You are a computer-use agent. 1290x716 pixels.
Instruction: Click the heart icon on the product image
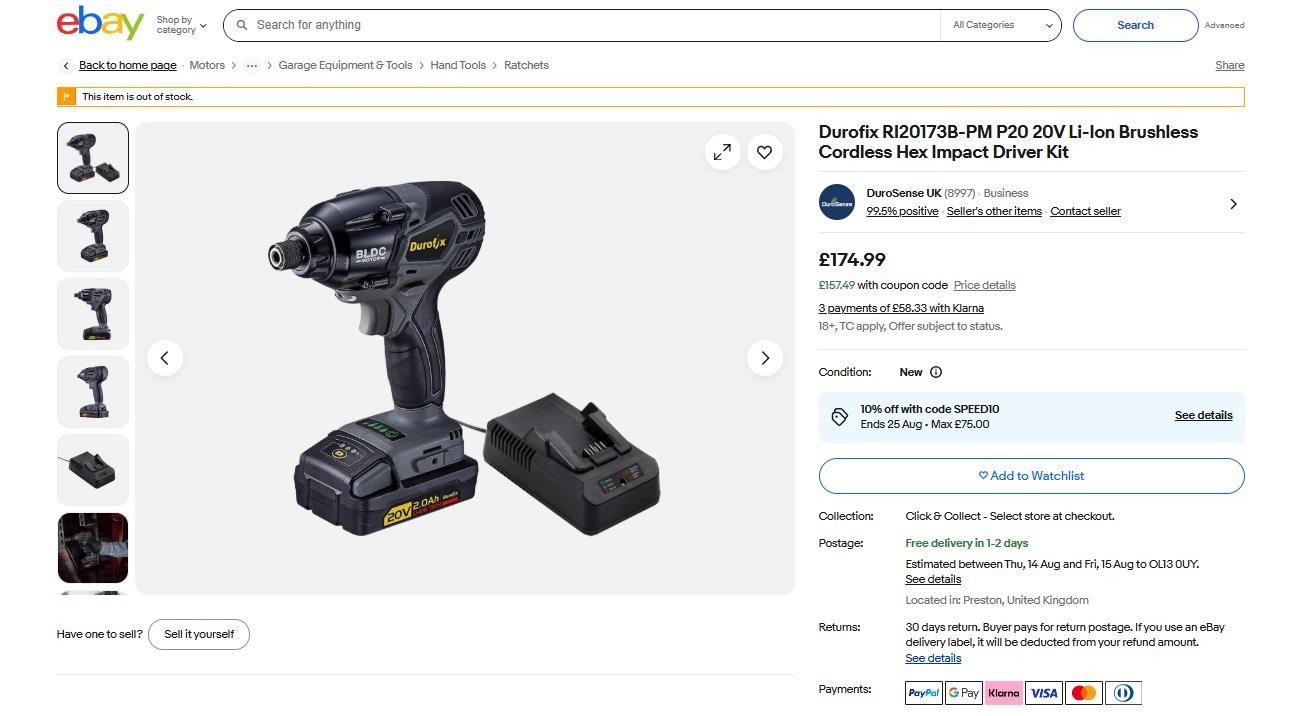point(764,152)
